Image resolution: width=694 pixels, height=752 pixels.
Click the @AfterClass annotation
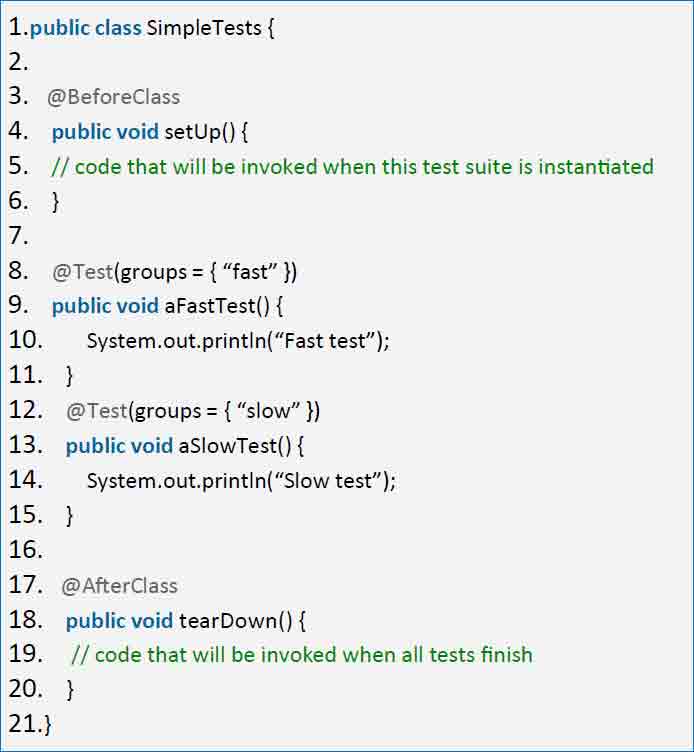120,586
